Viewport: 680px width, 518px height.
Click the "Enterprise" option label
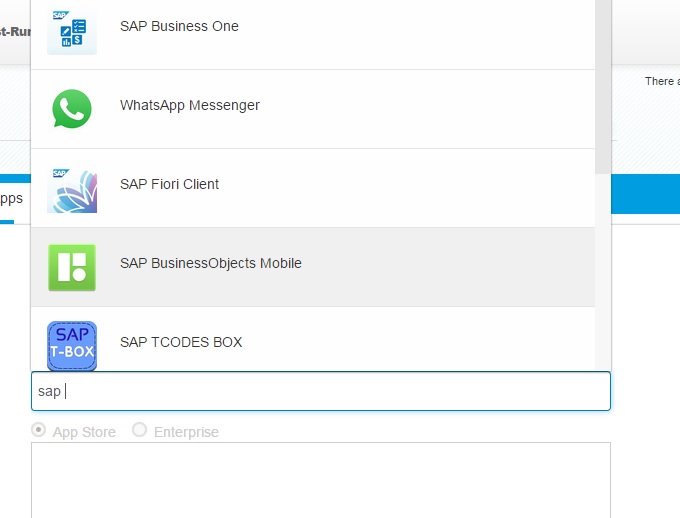click(186, 432)
